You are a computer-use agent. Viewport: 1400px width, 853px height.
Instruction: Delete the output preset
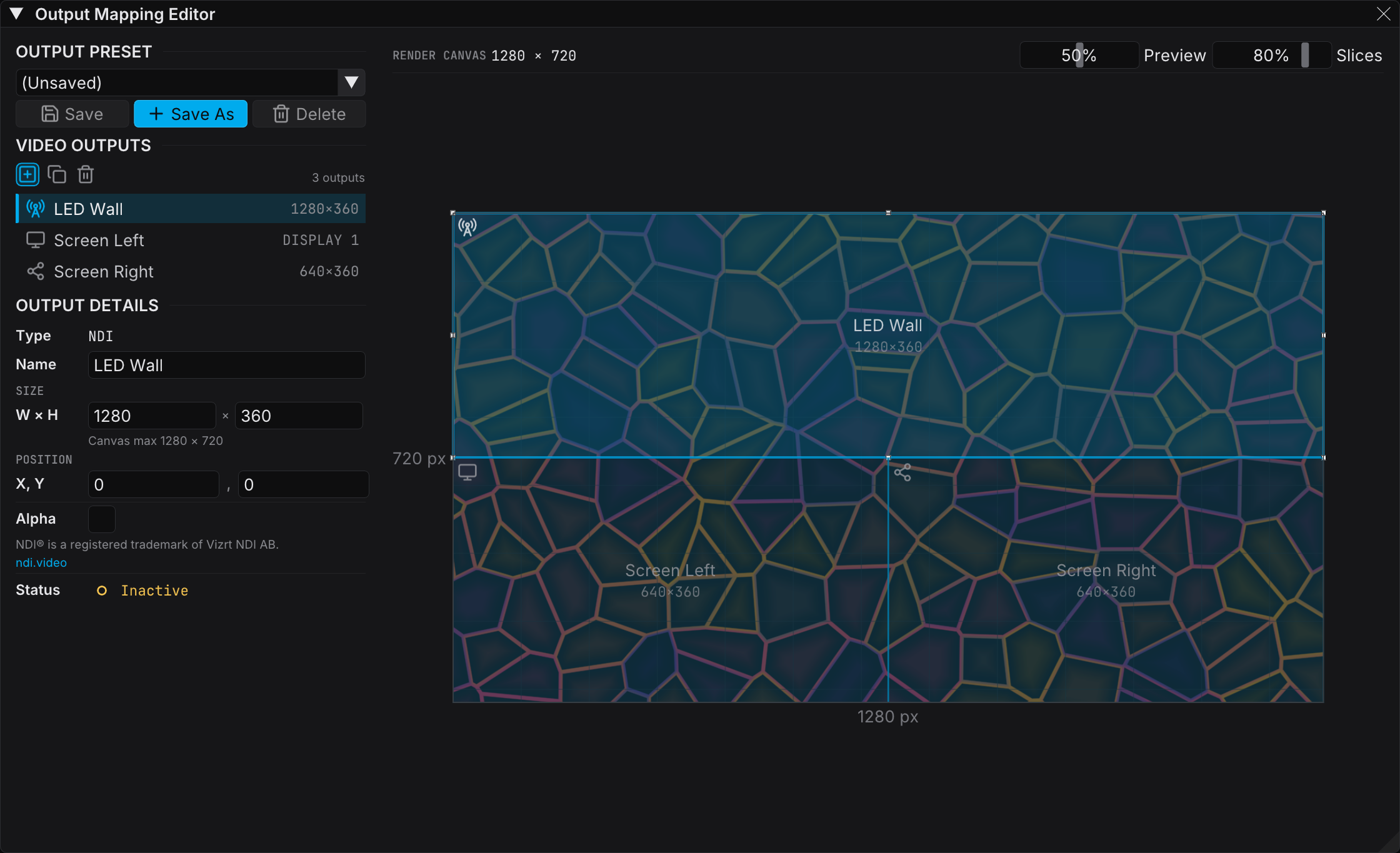pyautogui.click(x=309, y=114)
